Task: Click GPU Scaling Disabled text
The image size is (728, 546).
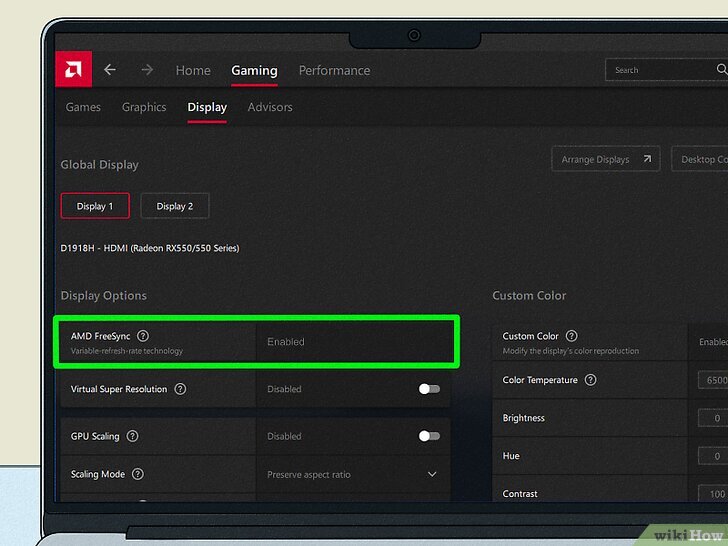Action: point(284,436)
